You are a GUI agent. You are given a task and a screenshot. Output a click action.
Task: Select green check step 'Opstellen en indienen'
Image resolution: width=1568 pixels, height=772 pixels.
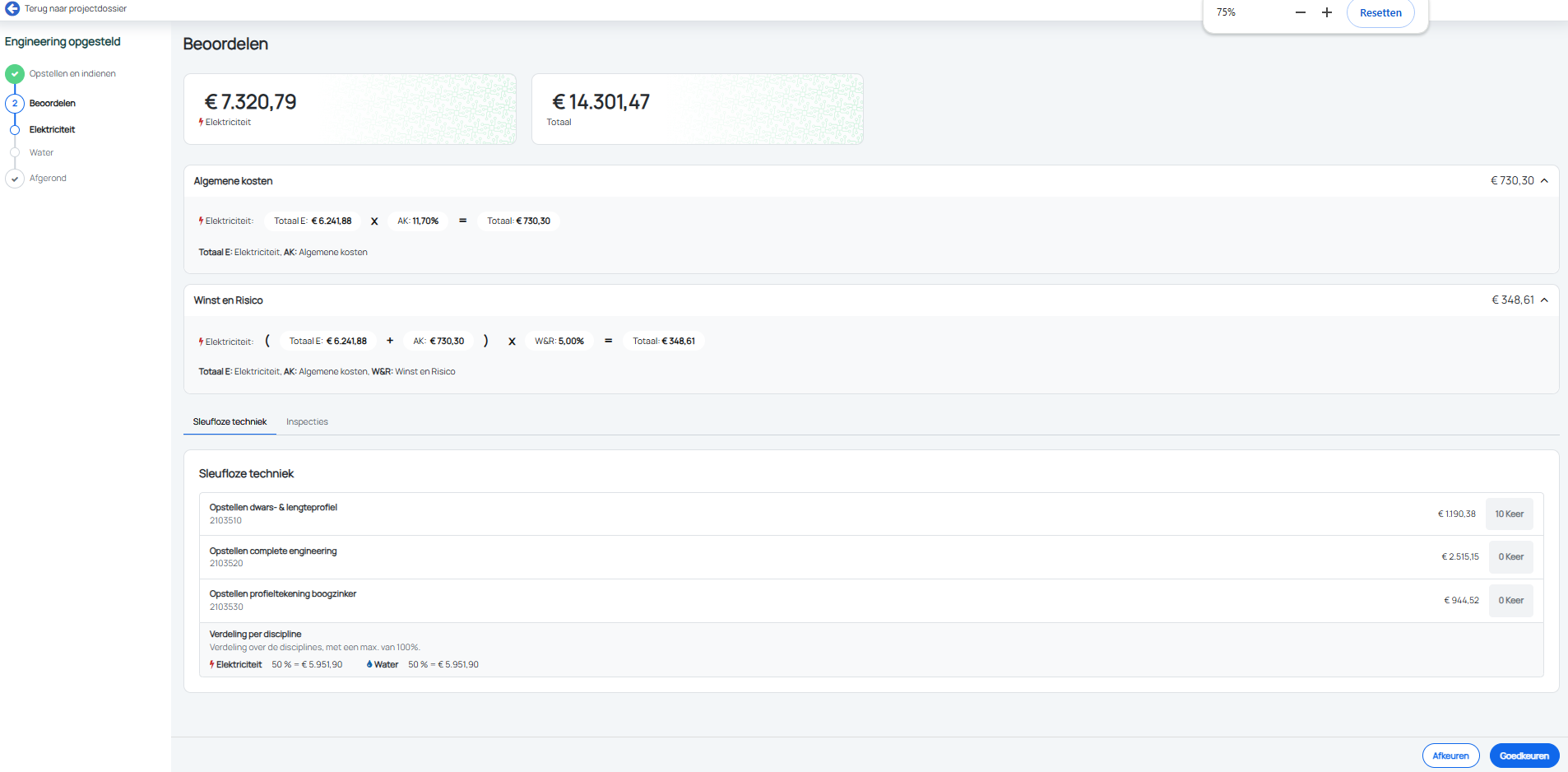tap(15, 74)
